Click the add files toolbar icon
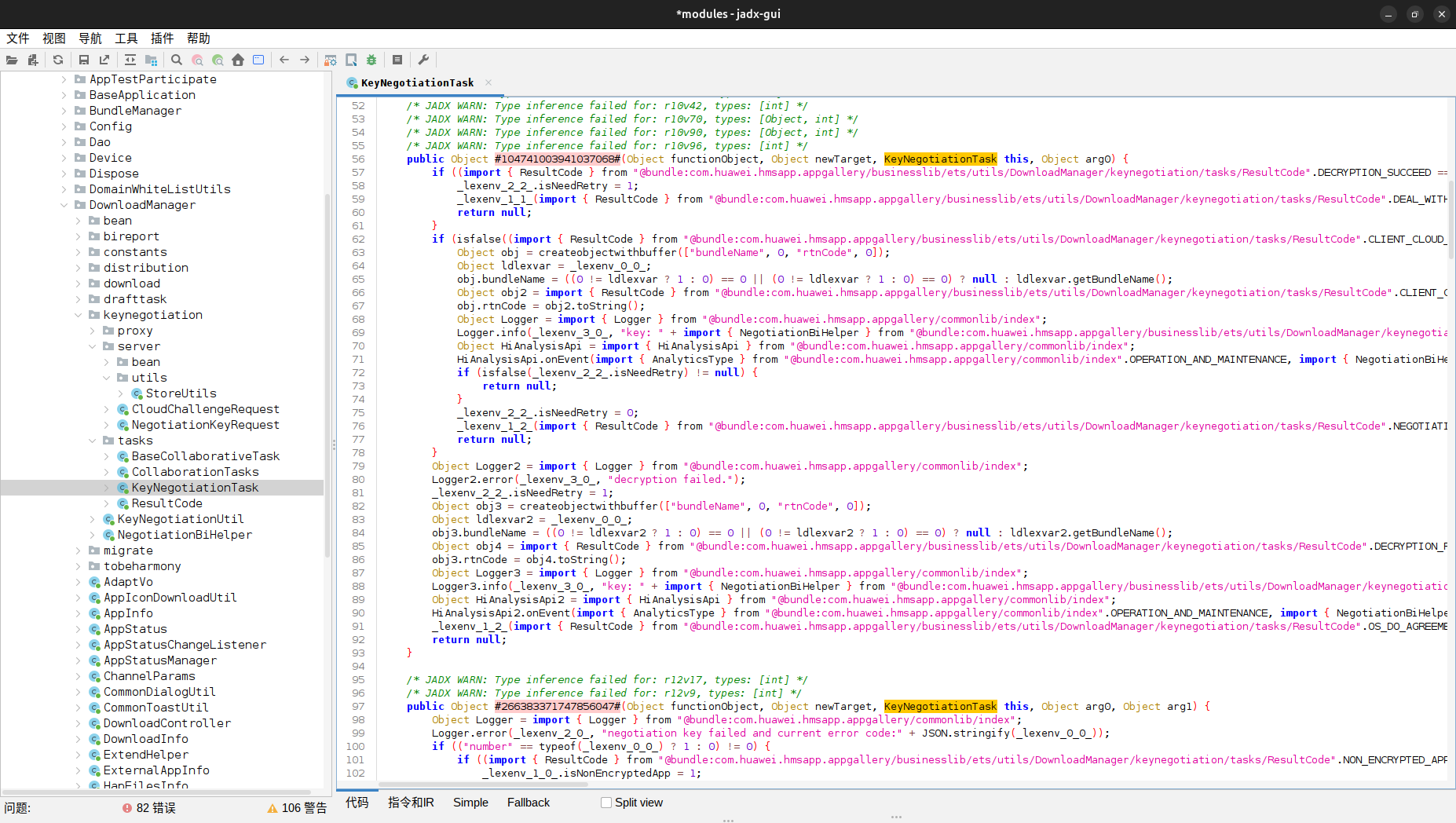Image resolution: width=1456 pixels, height=823 pixels. coord(32,60)
